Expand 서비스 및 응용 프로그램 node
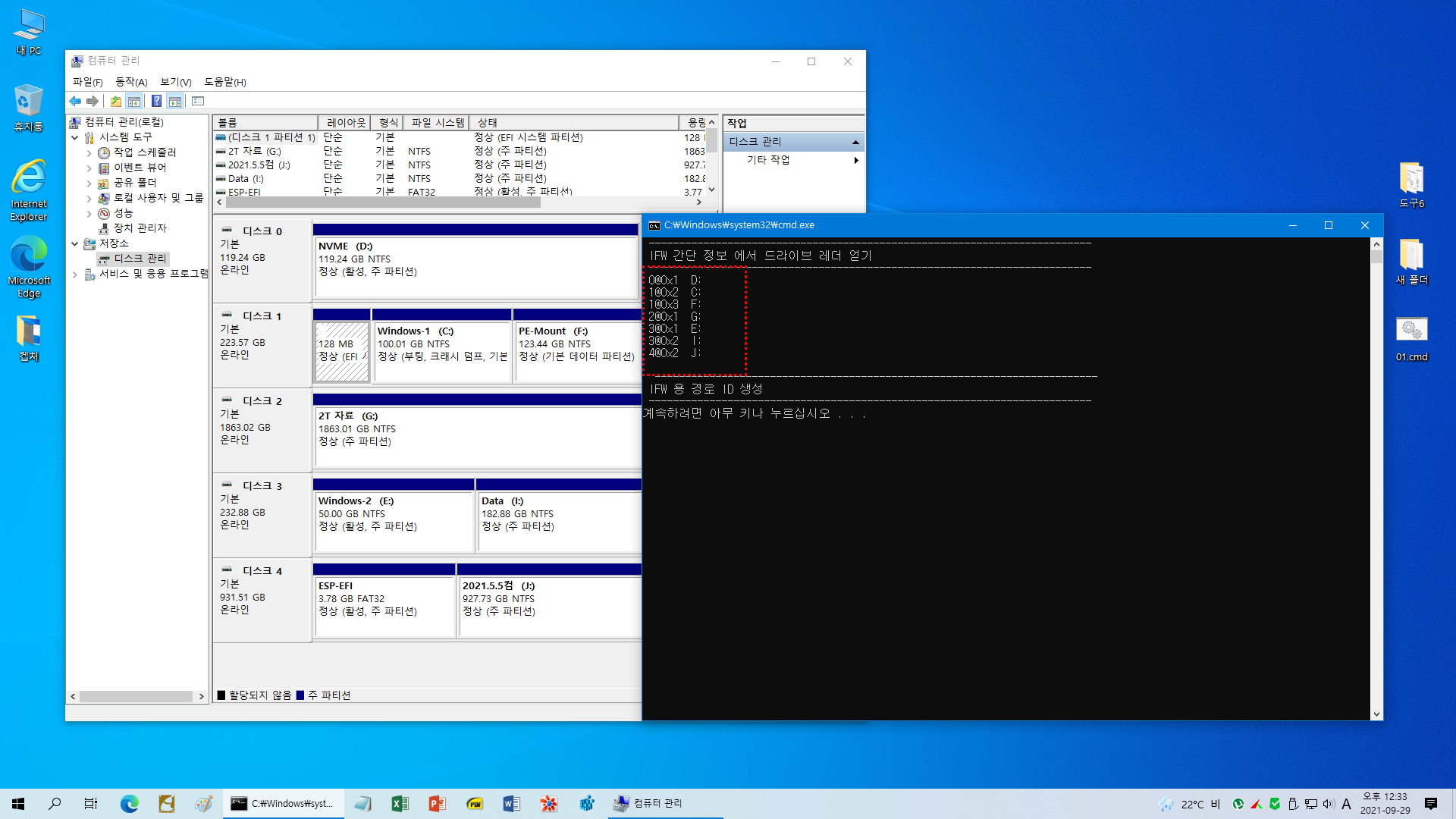Image resolution: width=1456 pixels, height=819 pixels. [x=74, y=274]
